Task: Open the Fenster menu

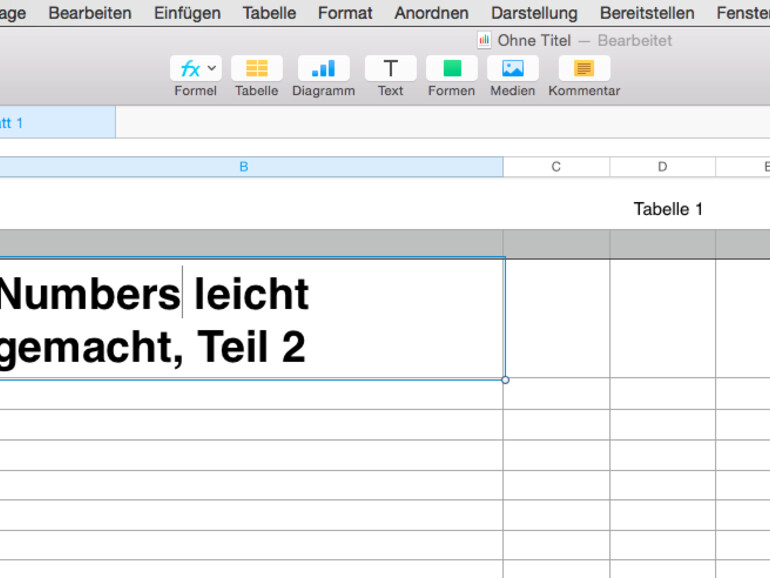Action: click(743, 13)
